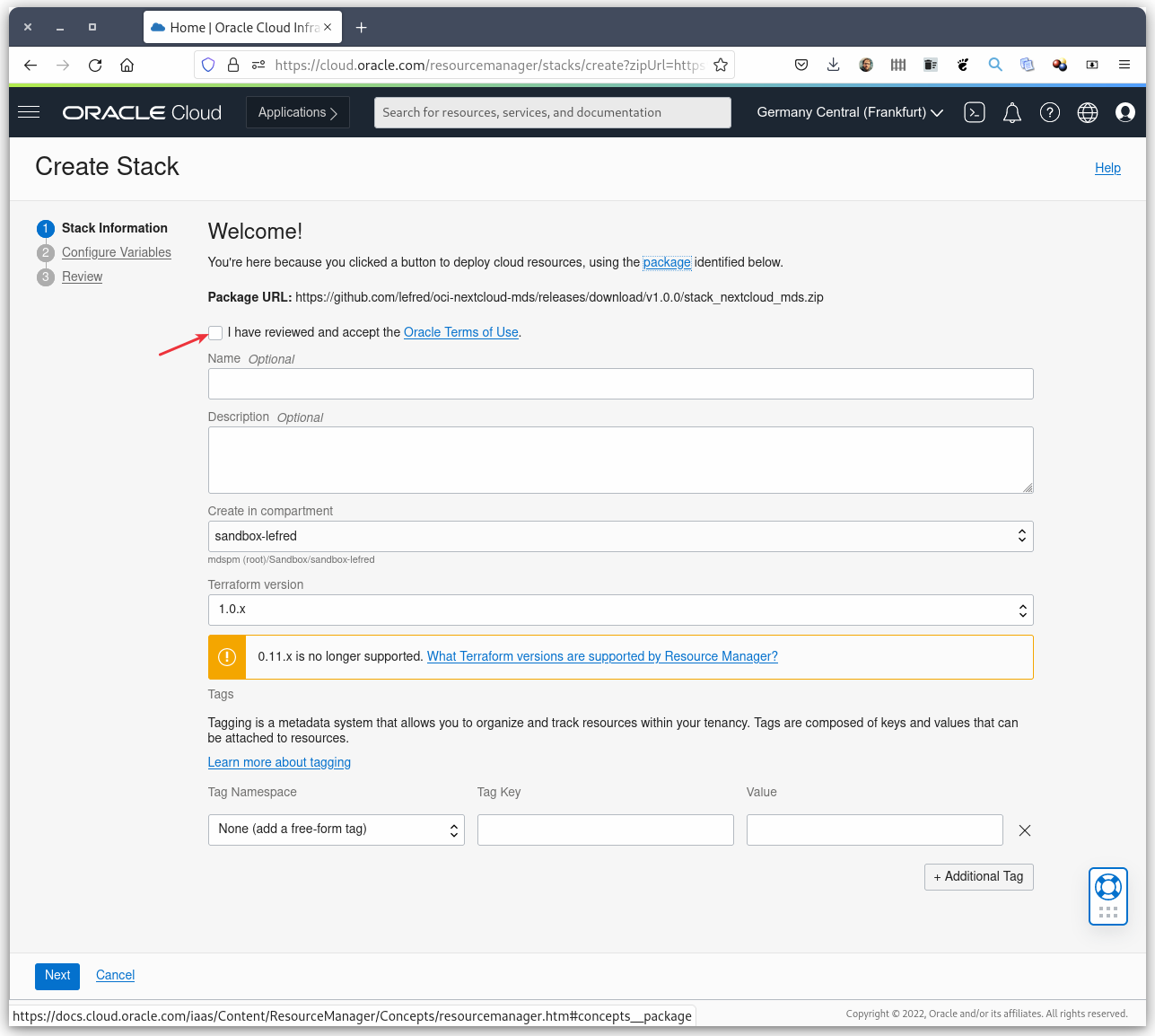Focus the Tag Key input field
The width and height of the screenshot is (1155, 1036).
[605, 830]
